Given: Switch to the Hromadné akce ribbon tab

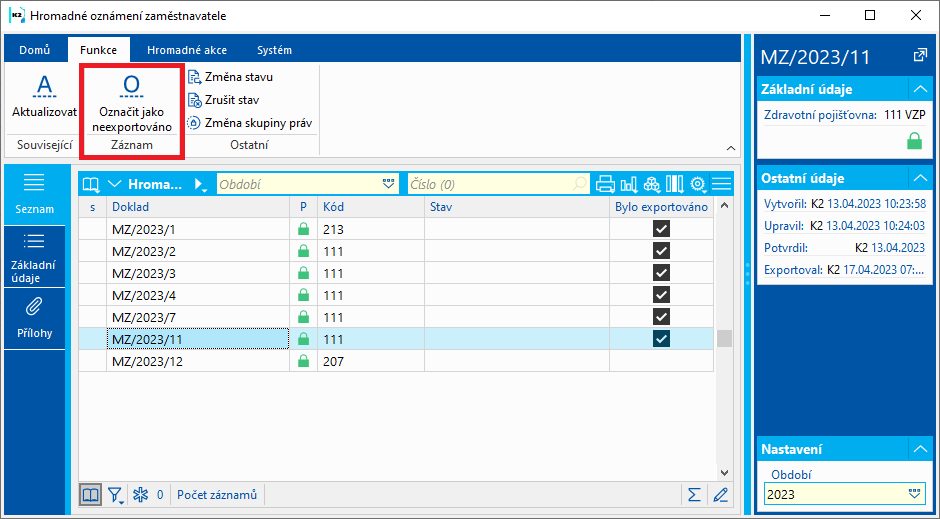Looking at the screenshot, I should point(187,50).
